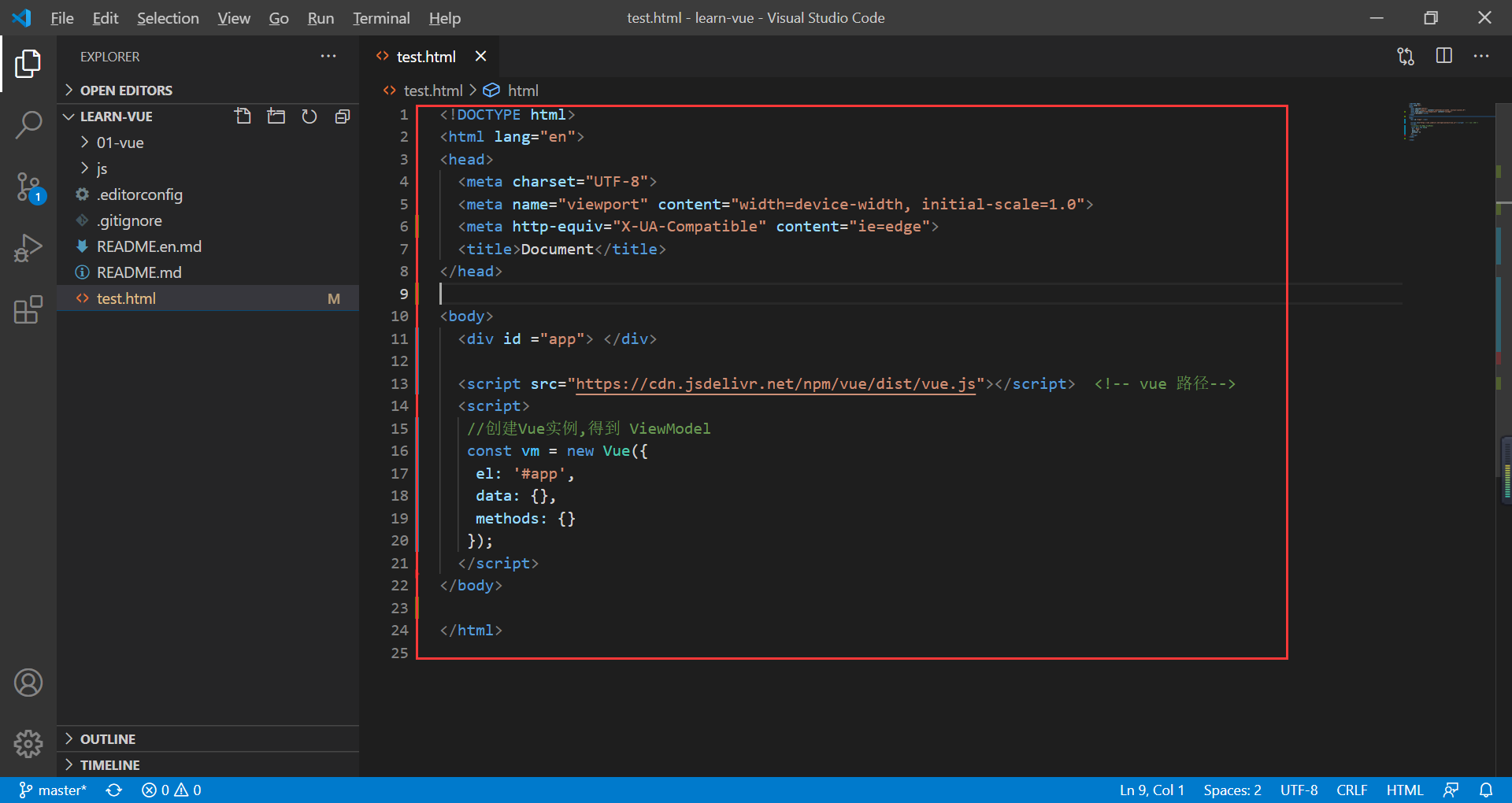Open the jsdelivr vue.js CDN link
1512x803 pixels.
pos(776,384)
